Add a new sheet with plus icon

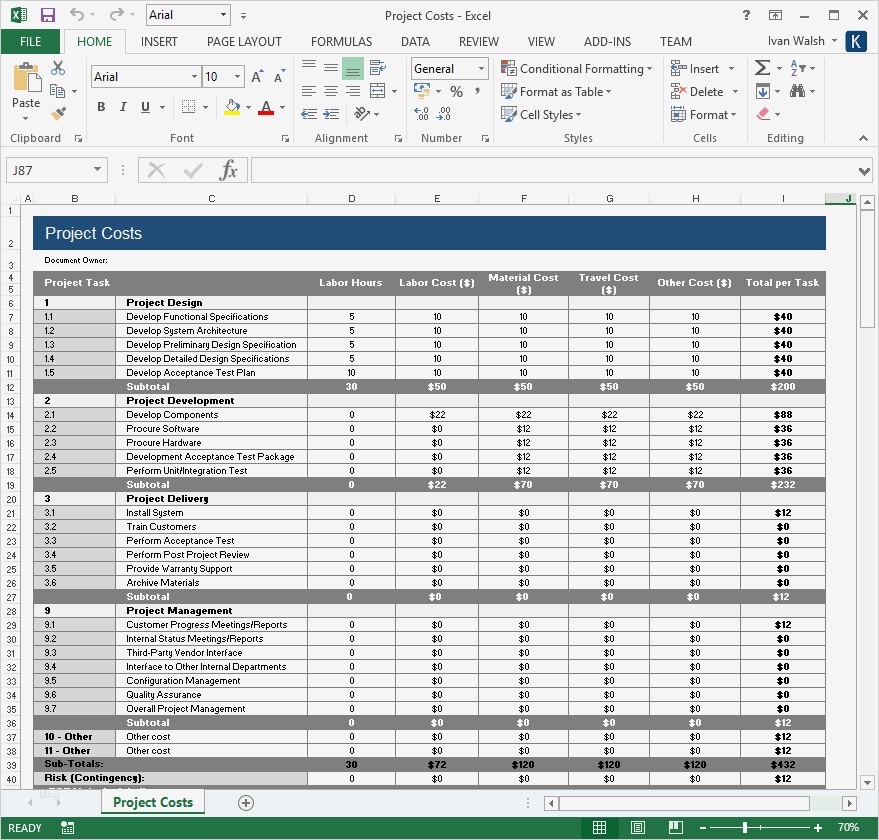point(246,803)
